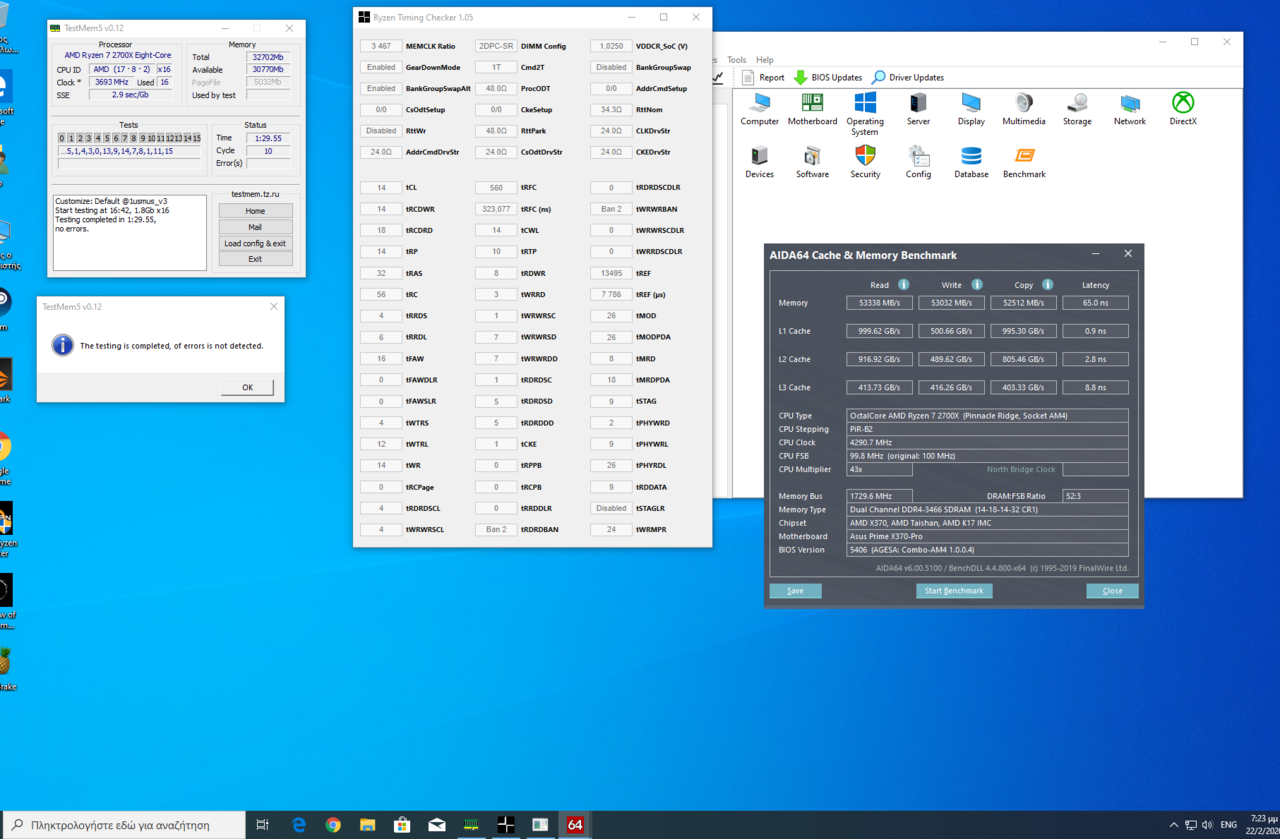Open the Tools menu in AIDA64
The width and height of the screenshot is (1280, 839).
pyautogui.click(x=737, y=60)
